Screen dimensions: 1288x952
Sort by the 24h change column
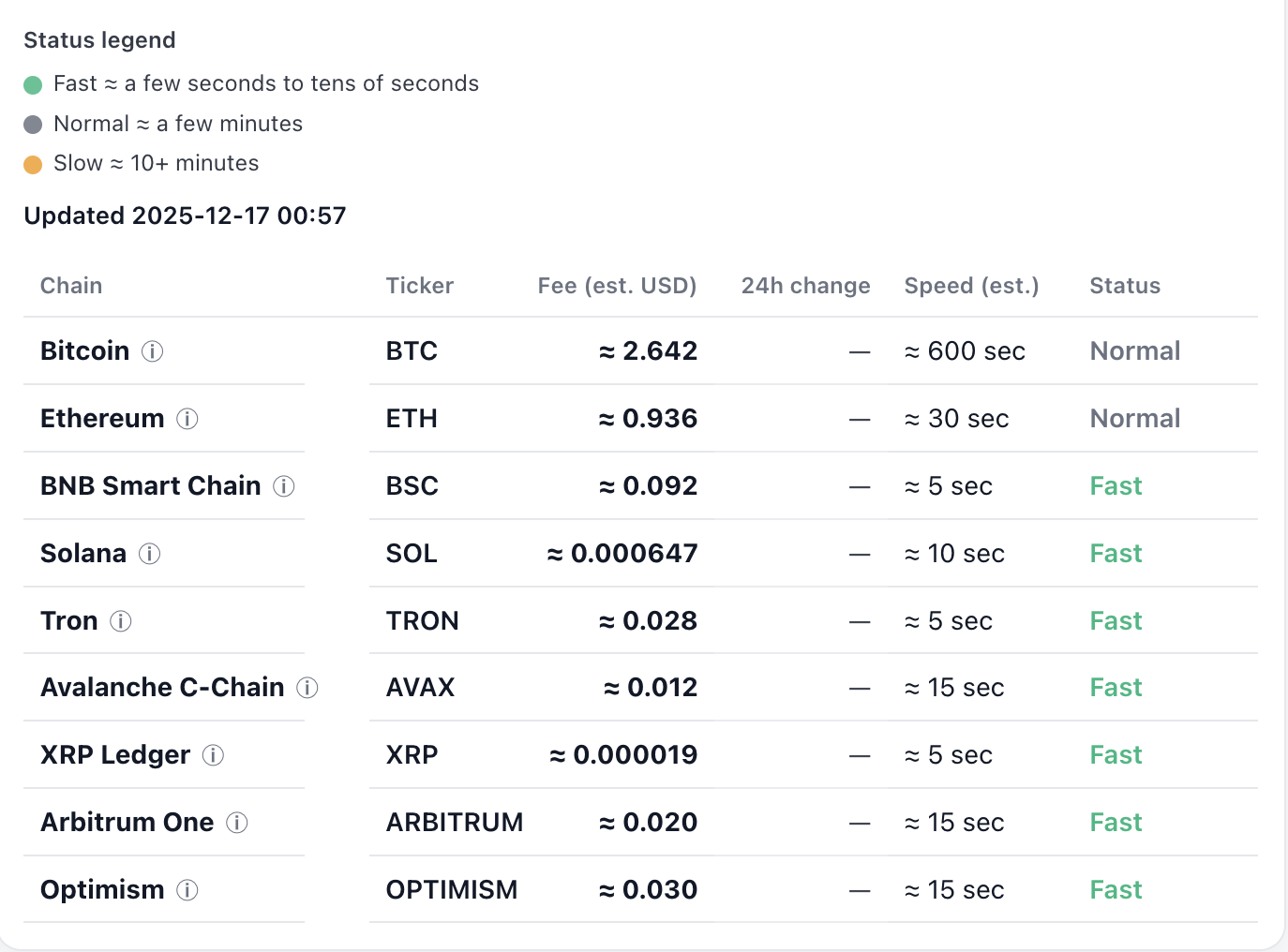click(x=805, y=286)
